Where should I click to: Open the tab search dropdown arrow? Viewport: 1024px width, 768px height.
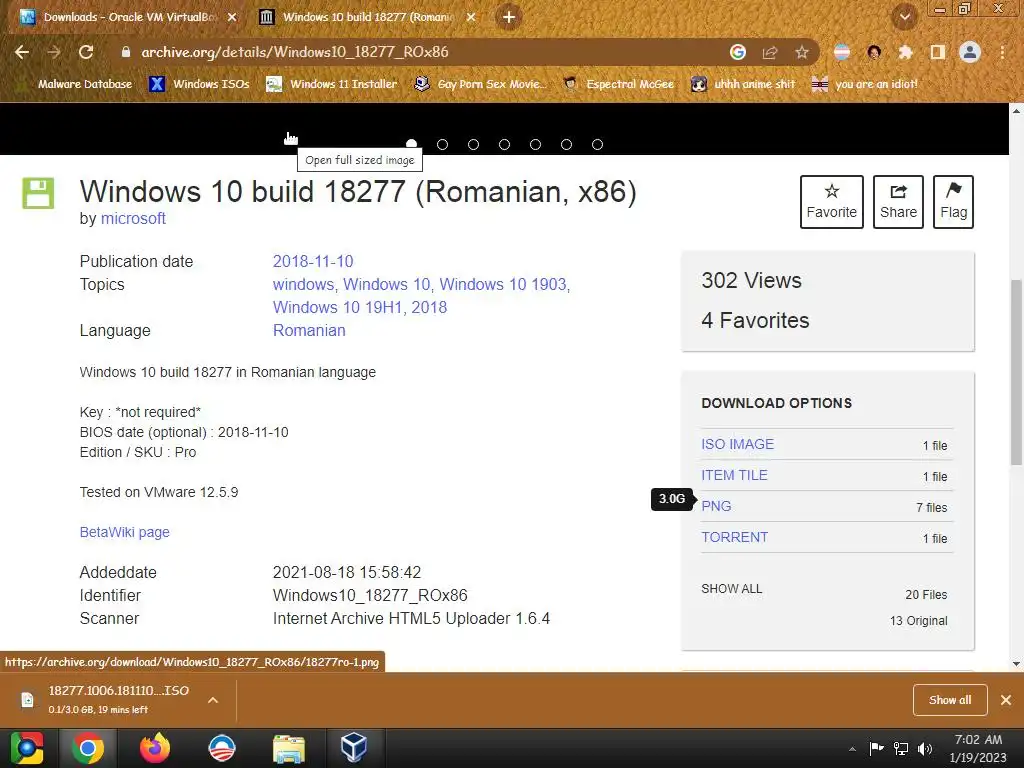tap(904, 17)
